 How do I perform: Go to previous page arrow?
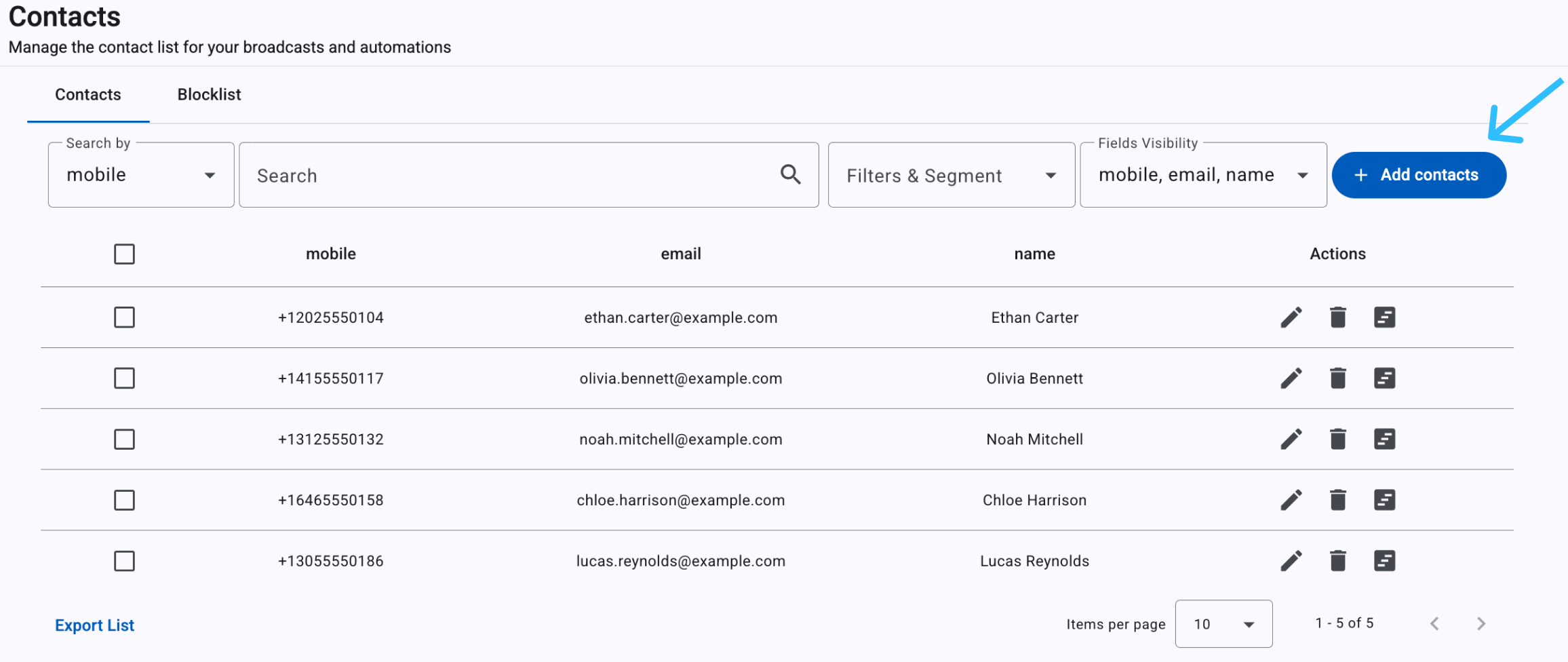(x=1434, y=624)
